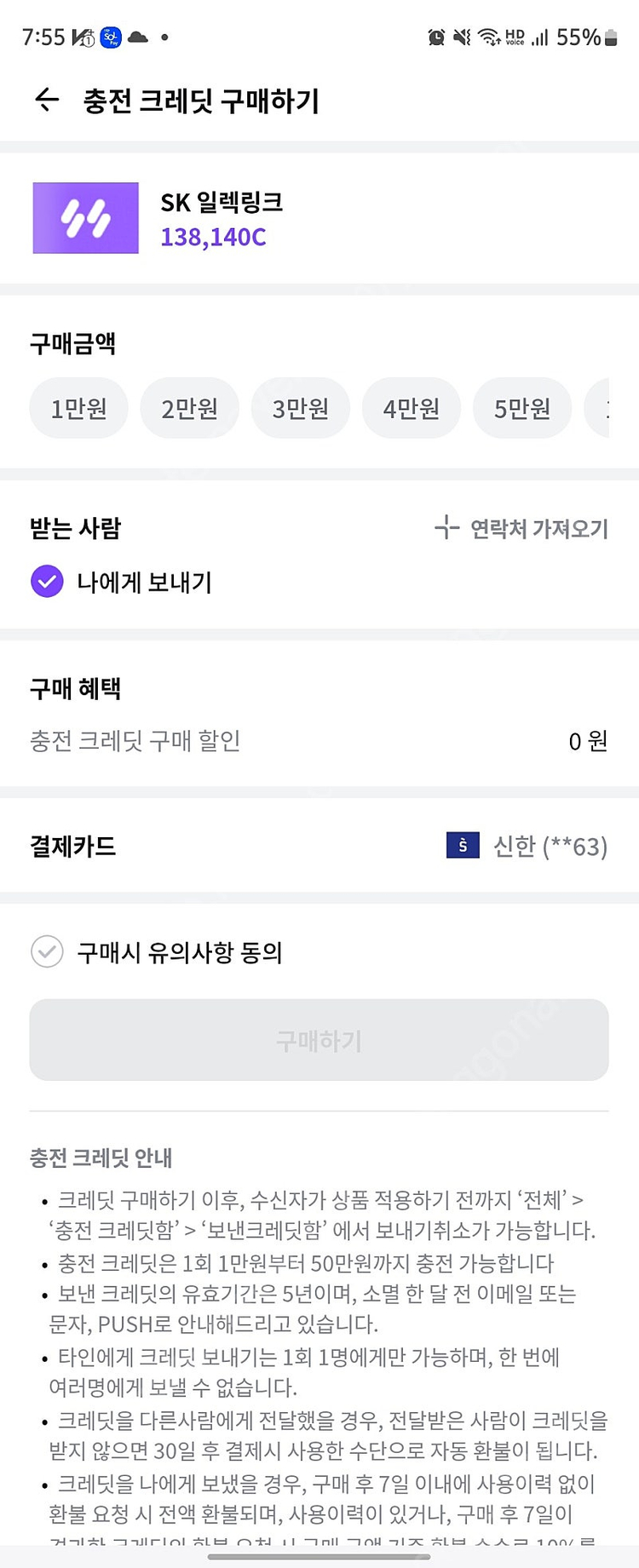Viewport: 639px width, 1568px height.
Task: Check the 구매시 유의사항 동의 checkbox
Action: point(47,951)
